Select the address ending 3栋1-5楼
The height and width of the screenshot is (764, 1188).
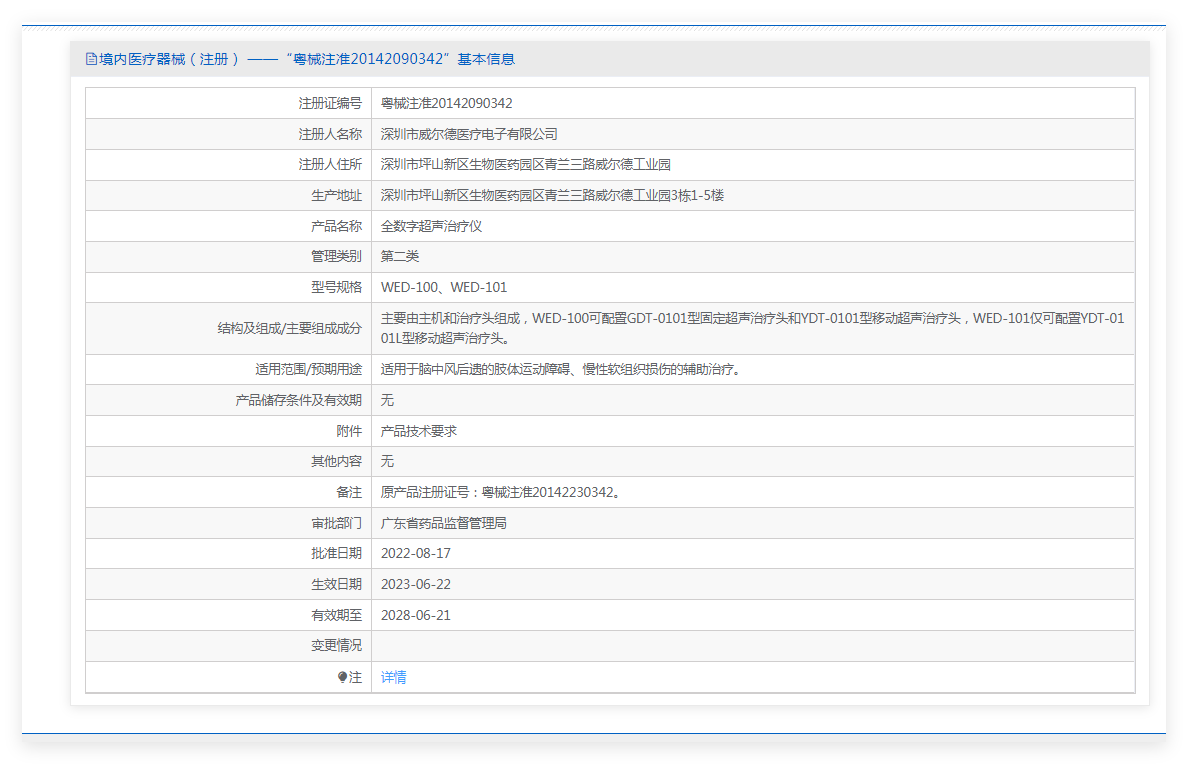(552, 196)
